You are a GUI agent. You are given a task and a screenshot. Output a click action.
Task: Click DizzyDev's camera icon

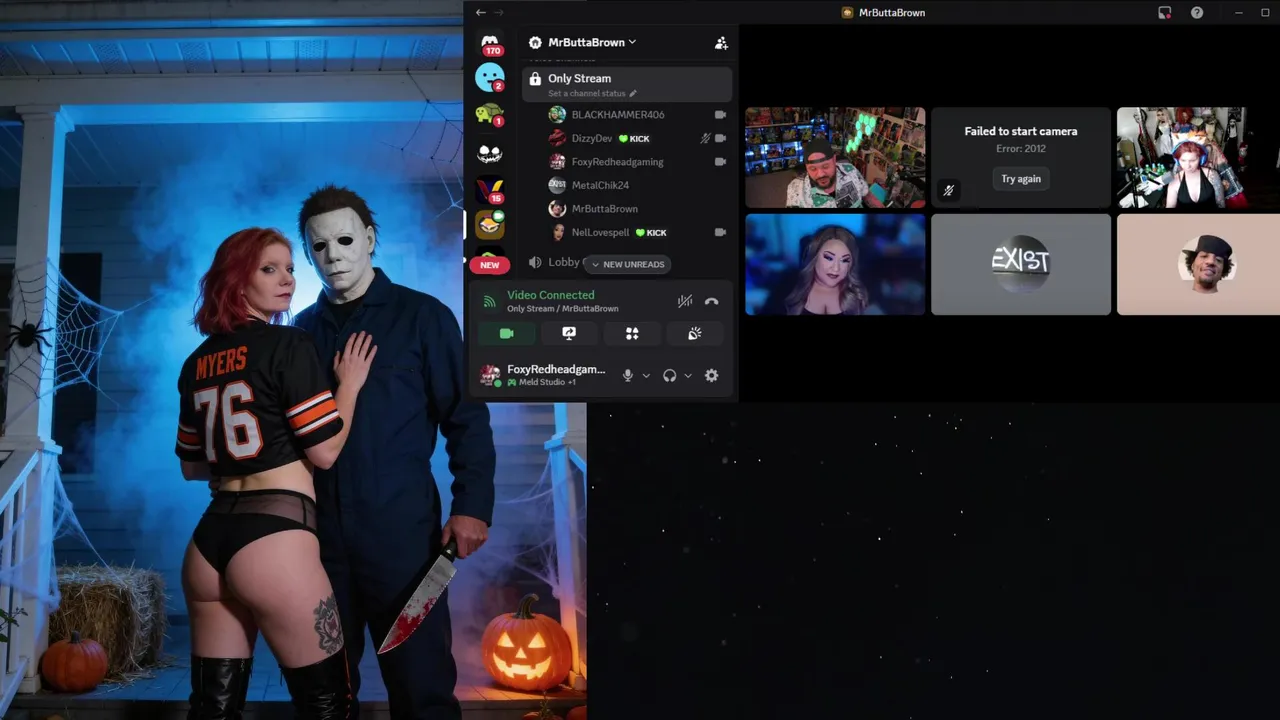pos(720,138)
